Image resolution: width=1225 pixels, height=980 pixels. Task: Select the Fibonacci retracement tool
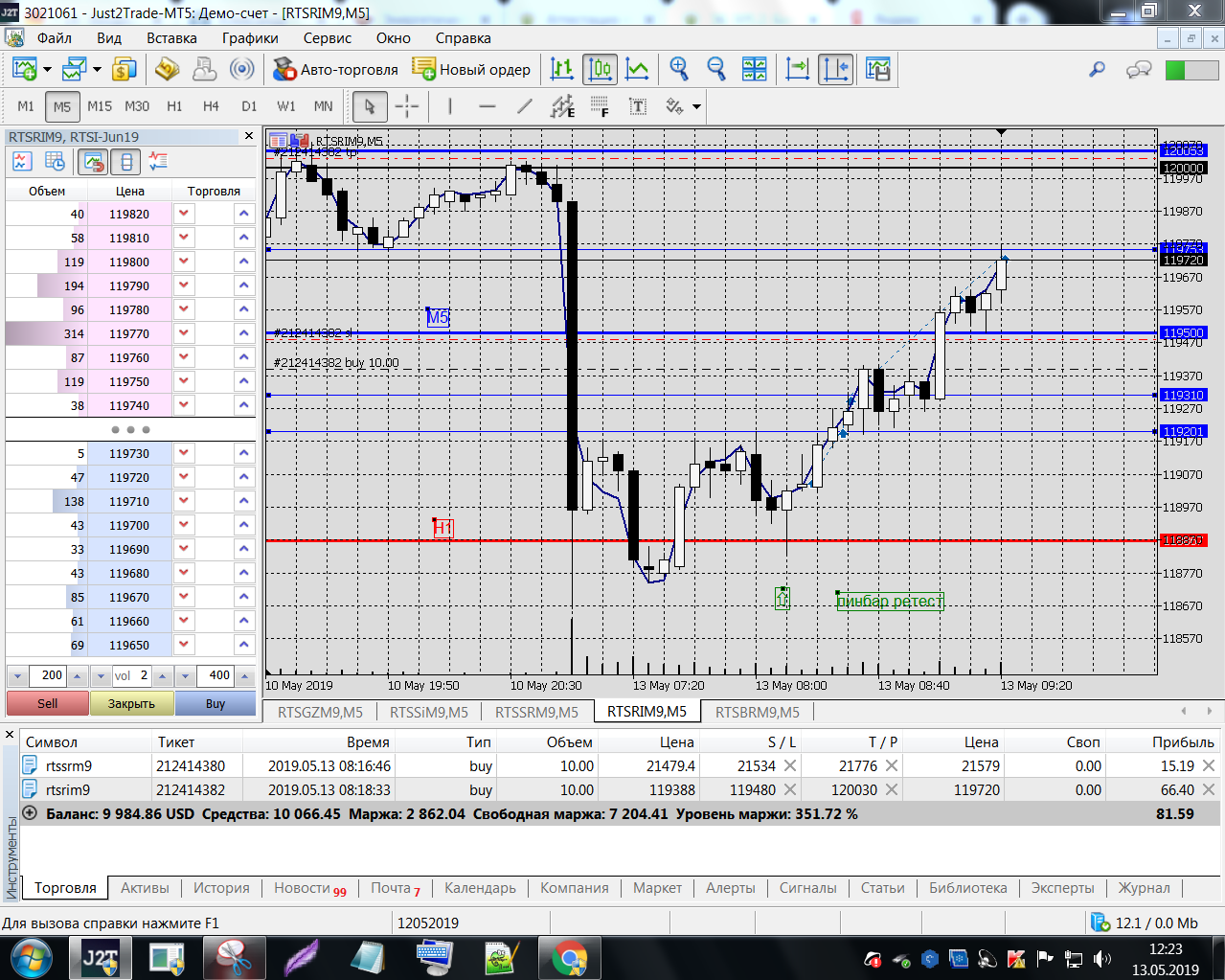coord(600,106)
